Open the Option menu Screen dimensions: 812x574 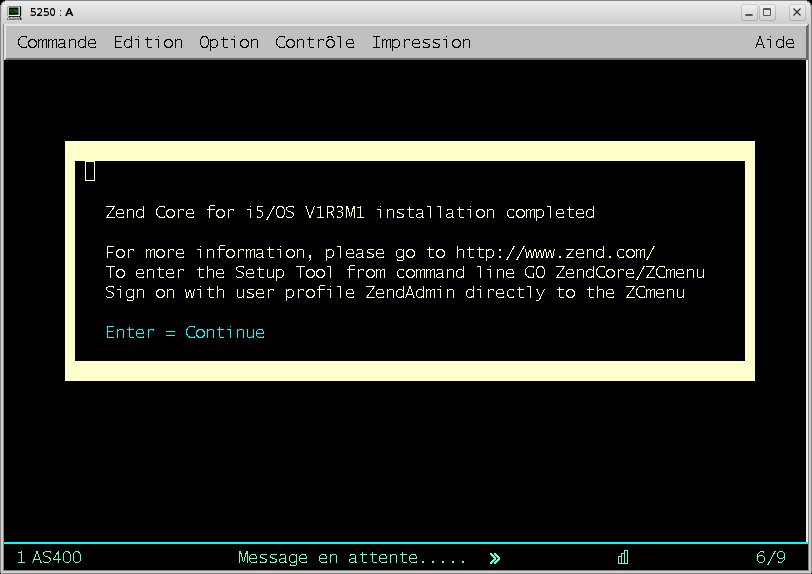[229, 42]
